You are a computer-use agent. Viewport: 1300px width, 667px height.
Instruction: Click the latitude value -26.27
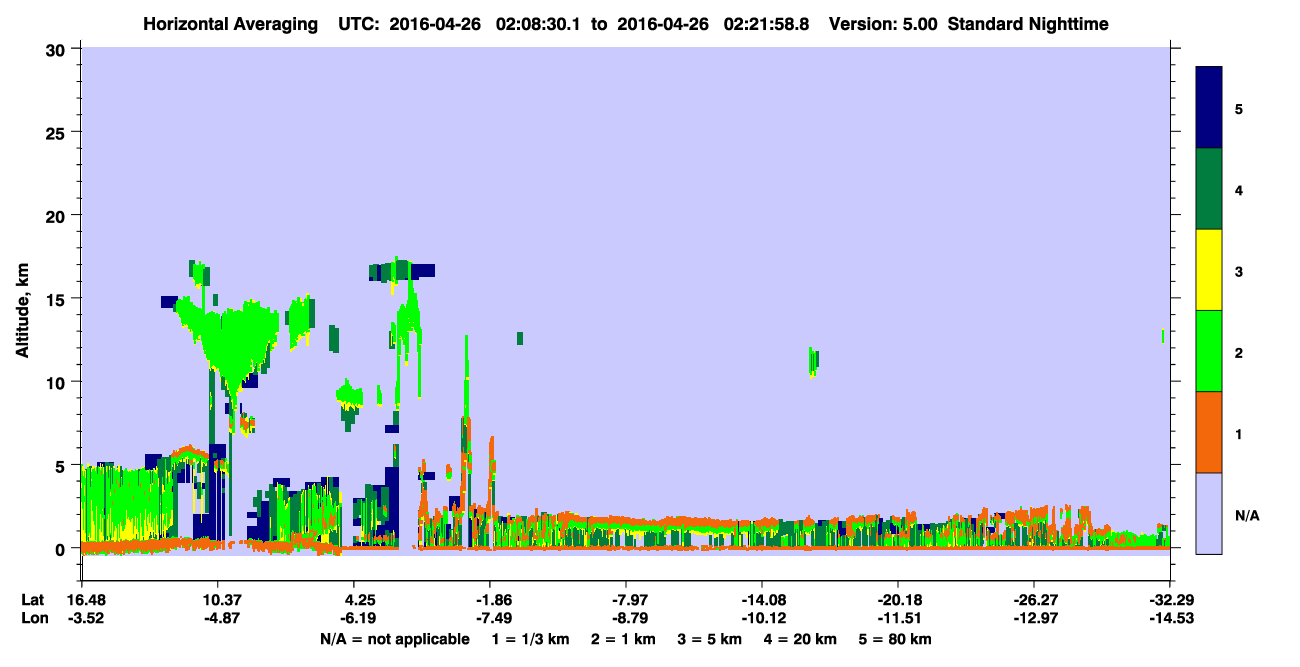1033,600
